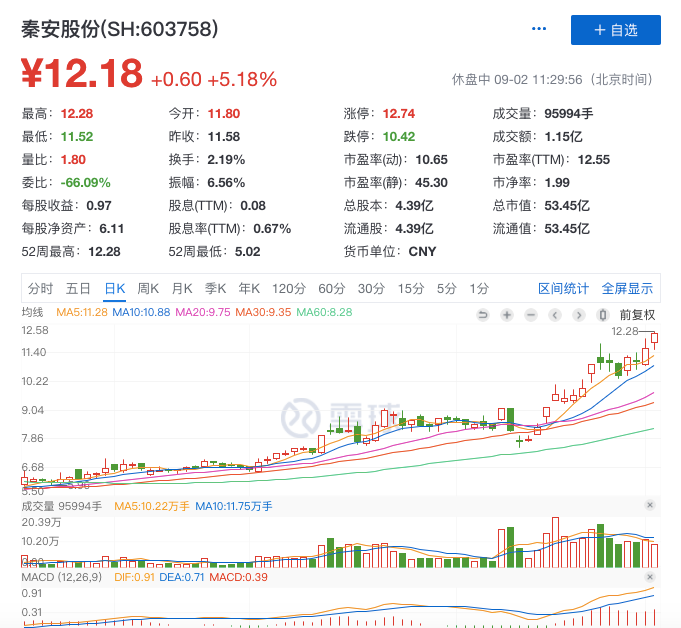Open the three-dot more options menu
The width and height of the screenshot is (681, 628).
(x=539, y=29)
